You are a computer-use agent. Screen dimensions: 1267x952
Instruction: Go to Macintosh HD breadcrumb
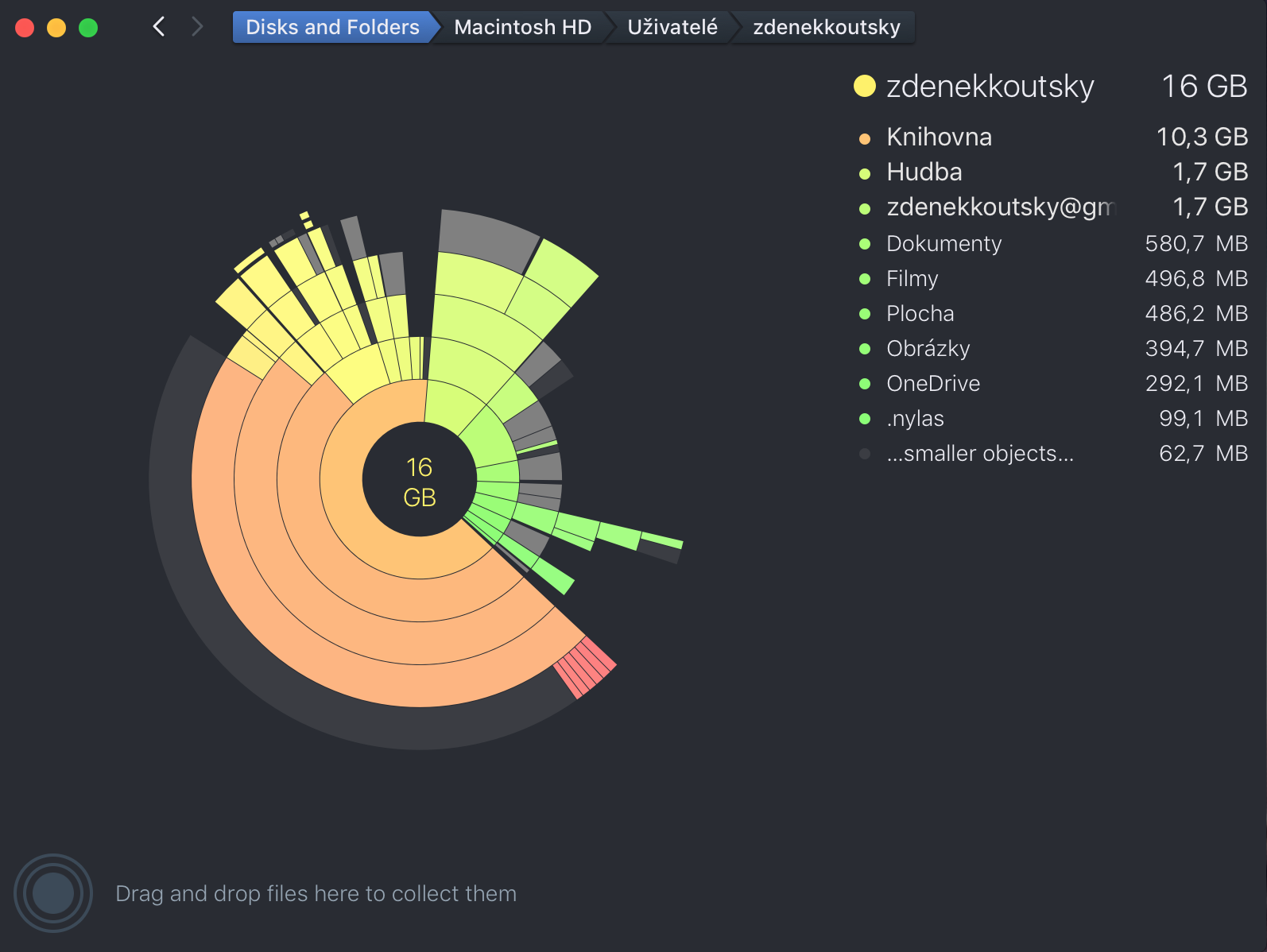click(522, 27)
